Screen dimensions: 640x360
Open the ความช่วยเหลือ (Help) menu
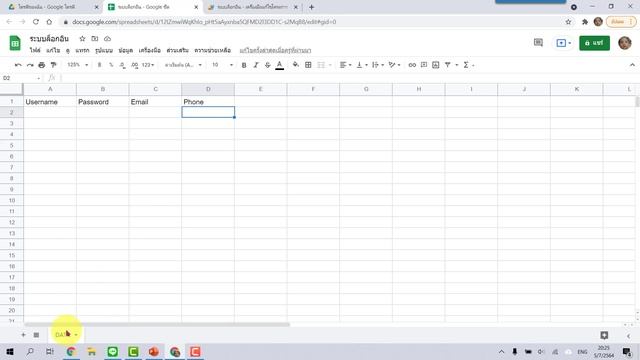213,50
